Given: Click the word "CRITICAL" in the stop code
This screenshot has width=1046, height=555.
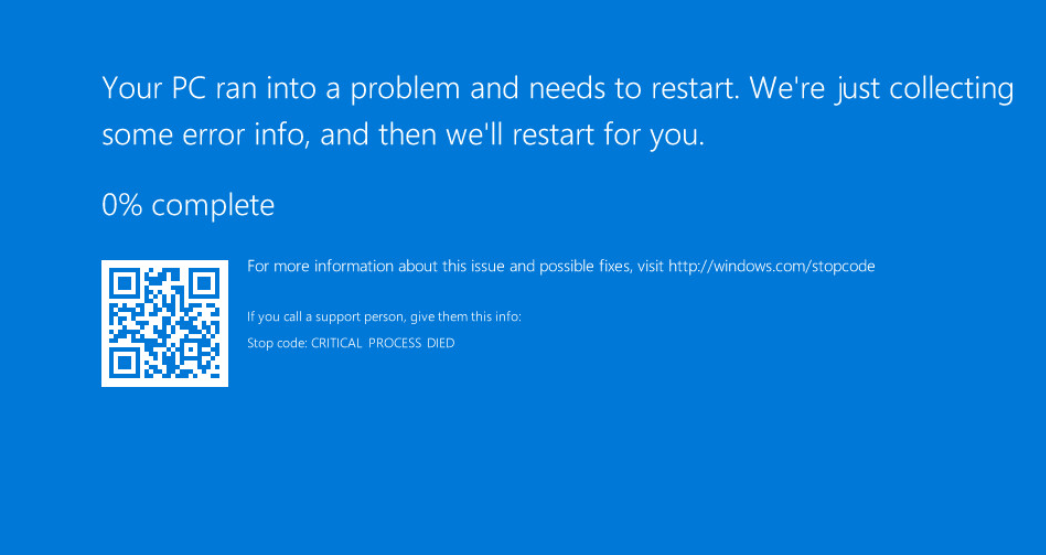Looking at the screenshot, I should [336, 343].
